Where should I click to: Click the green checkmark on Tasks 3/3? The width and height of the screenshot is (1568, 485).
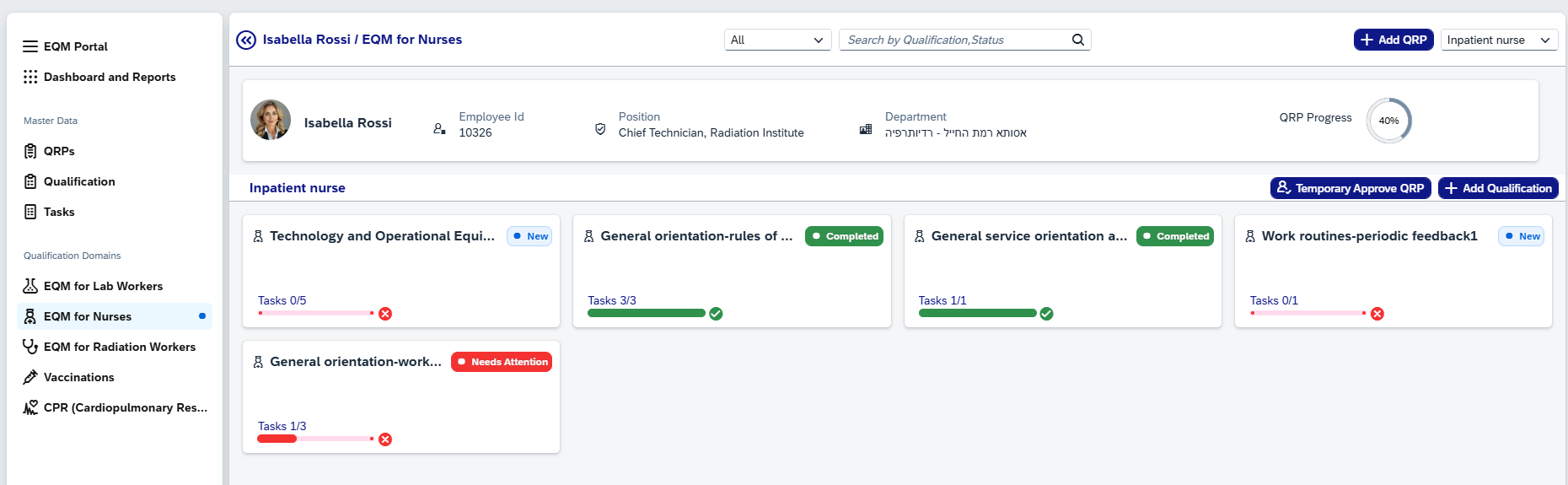click(716, 314)
